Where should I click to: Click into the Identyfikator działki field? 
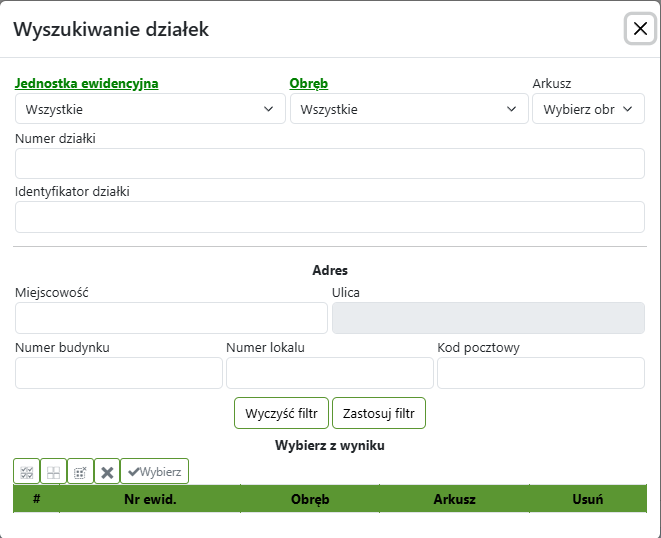330,217
